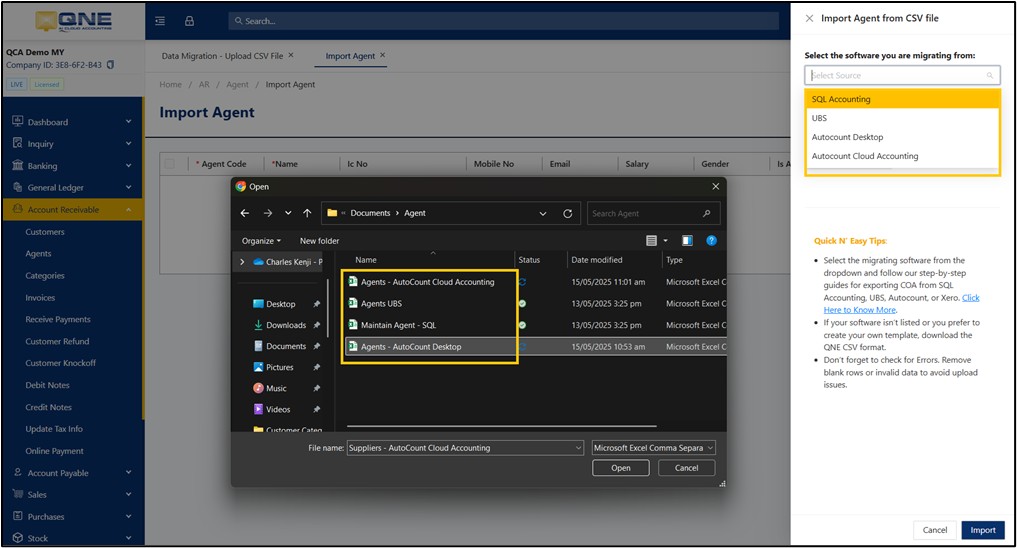Open Invoices under Account Receivable

40,298
